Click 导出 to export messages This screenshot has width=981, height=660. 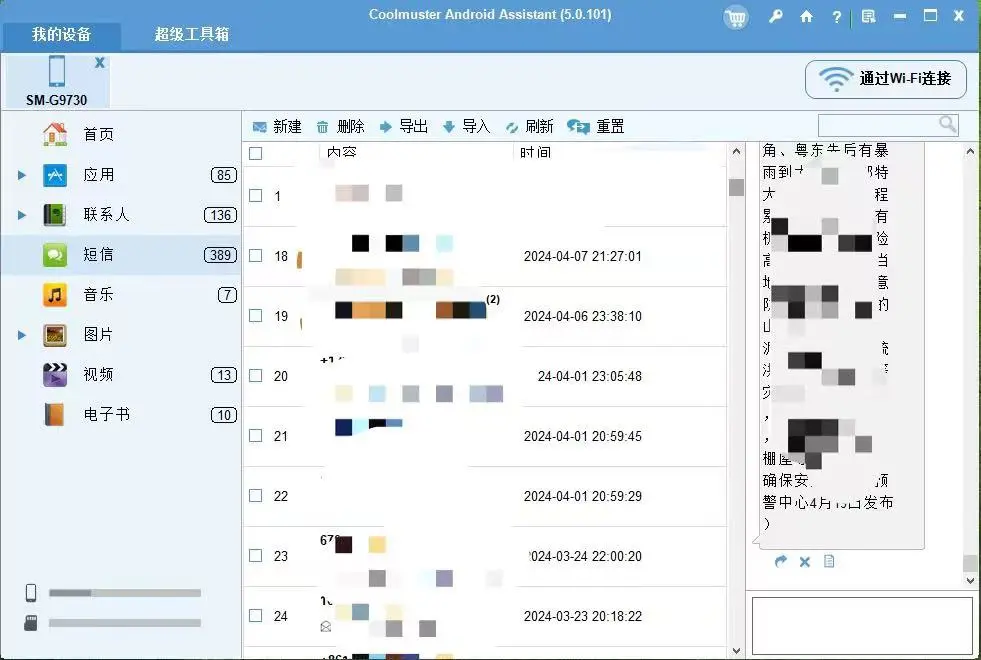click(404, 127)
